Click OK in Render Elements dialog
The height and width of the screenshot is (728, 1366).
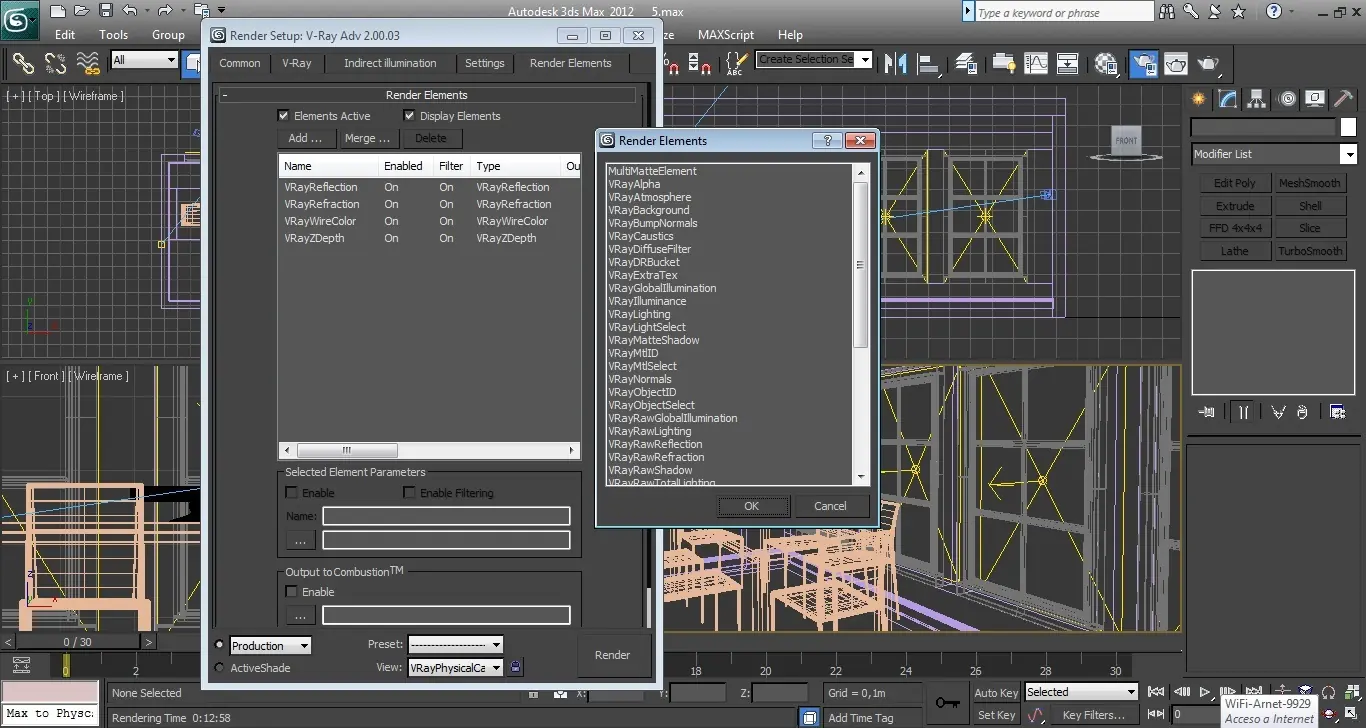click(752, 506)
